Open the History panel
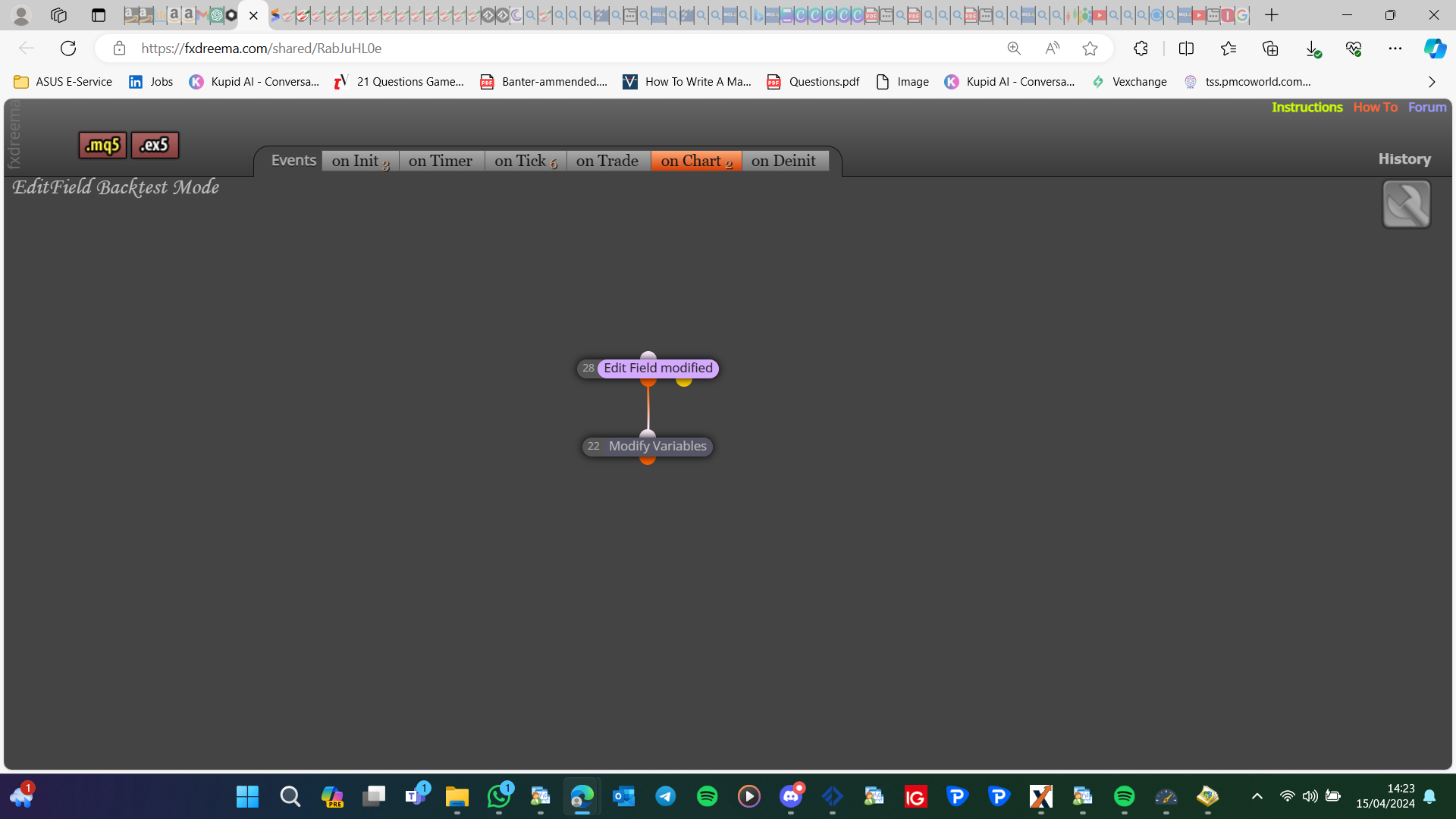1456x819 pixels. [x=1404, y=159]
